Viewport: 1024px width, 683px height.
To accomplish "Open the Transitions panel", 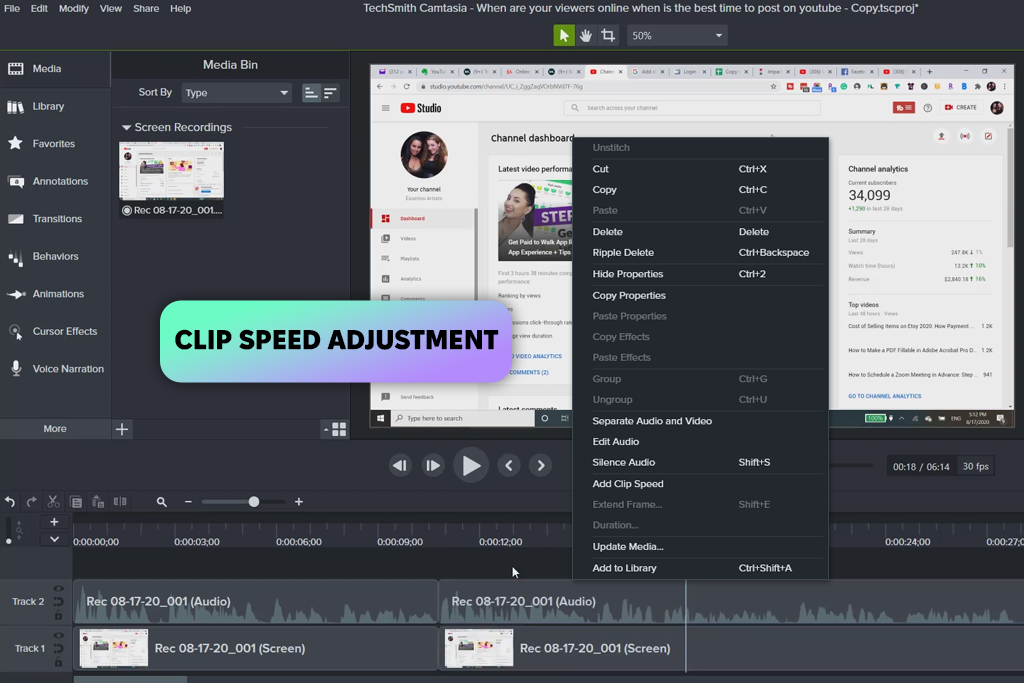I will click(x=55, y=219).
